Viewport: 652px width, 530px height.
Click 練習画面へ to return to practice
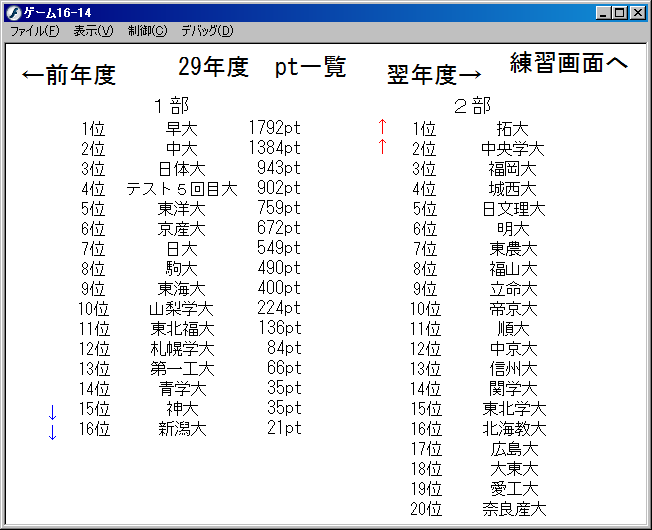point(569,63)
